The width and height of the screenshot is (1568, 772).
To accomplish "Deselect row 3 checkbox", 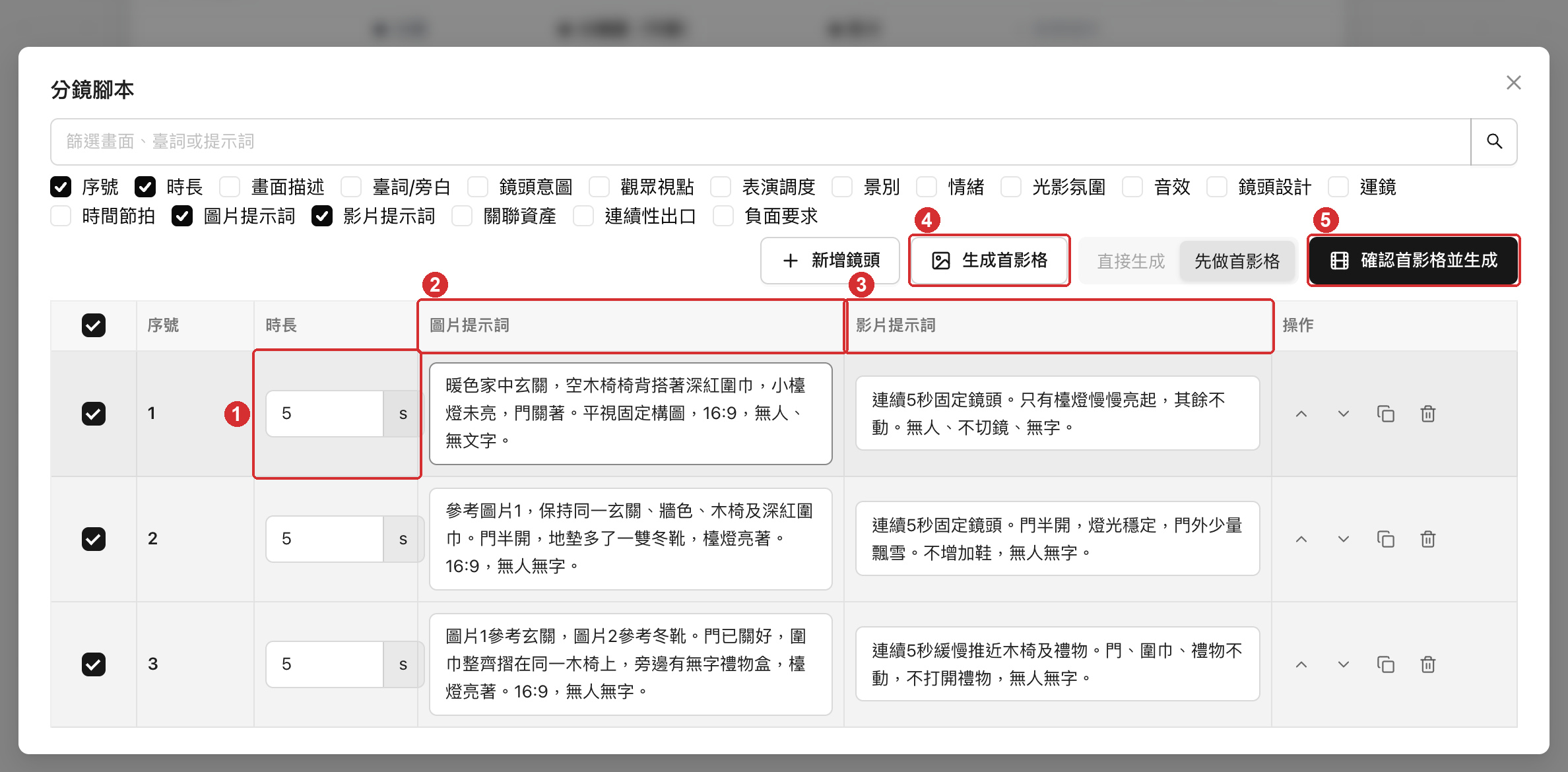I will 94,664.
